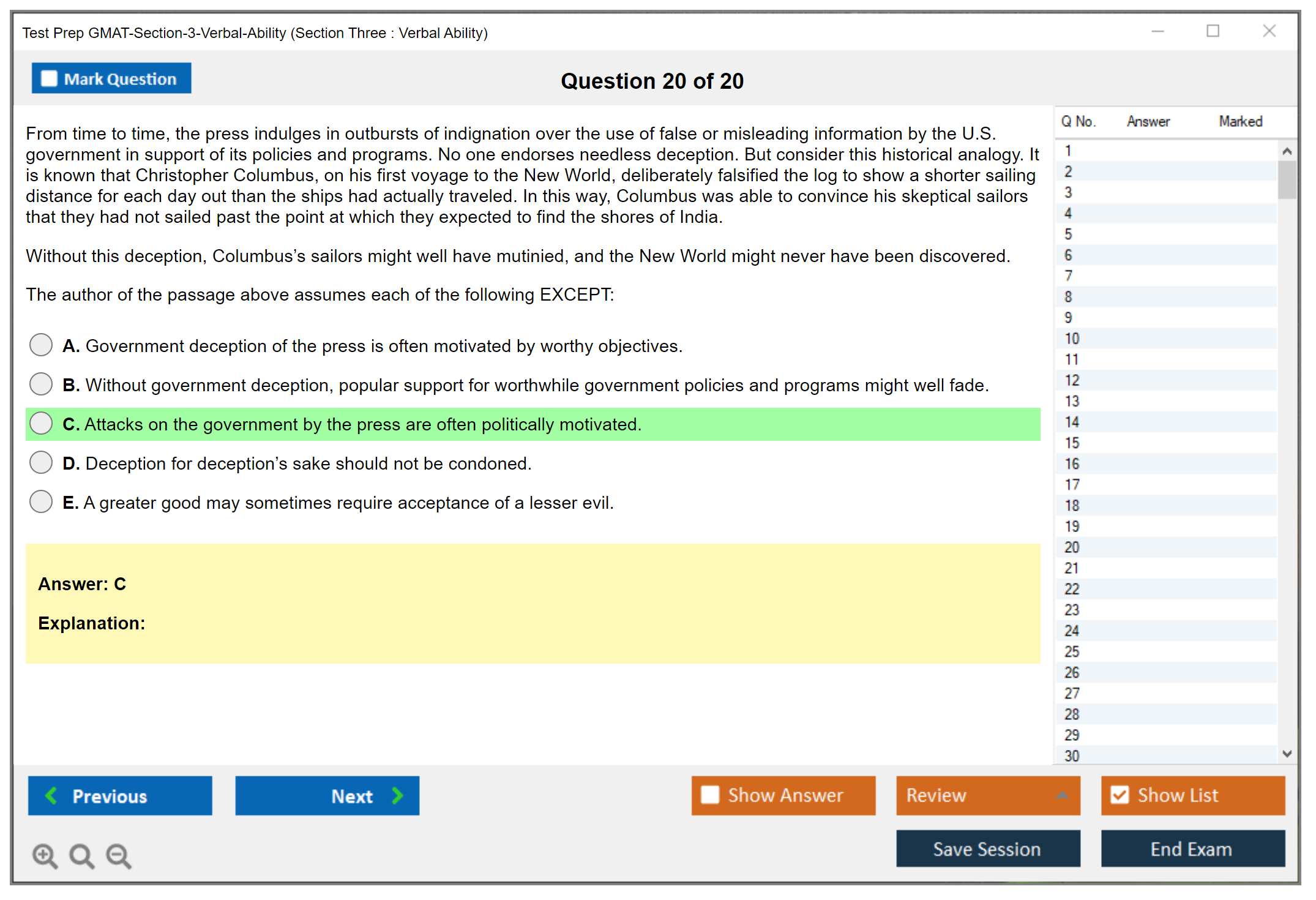Select question 7 in the list
The image size is (1316, 900).
[1167, 276]
